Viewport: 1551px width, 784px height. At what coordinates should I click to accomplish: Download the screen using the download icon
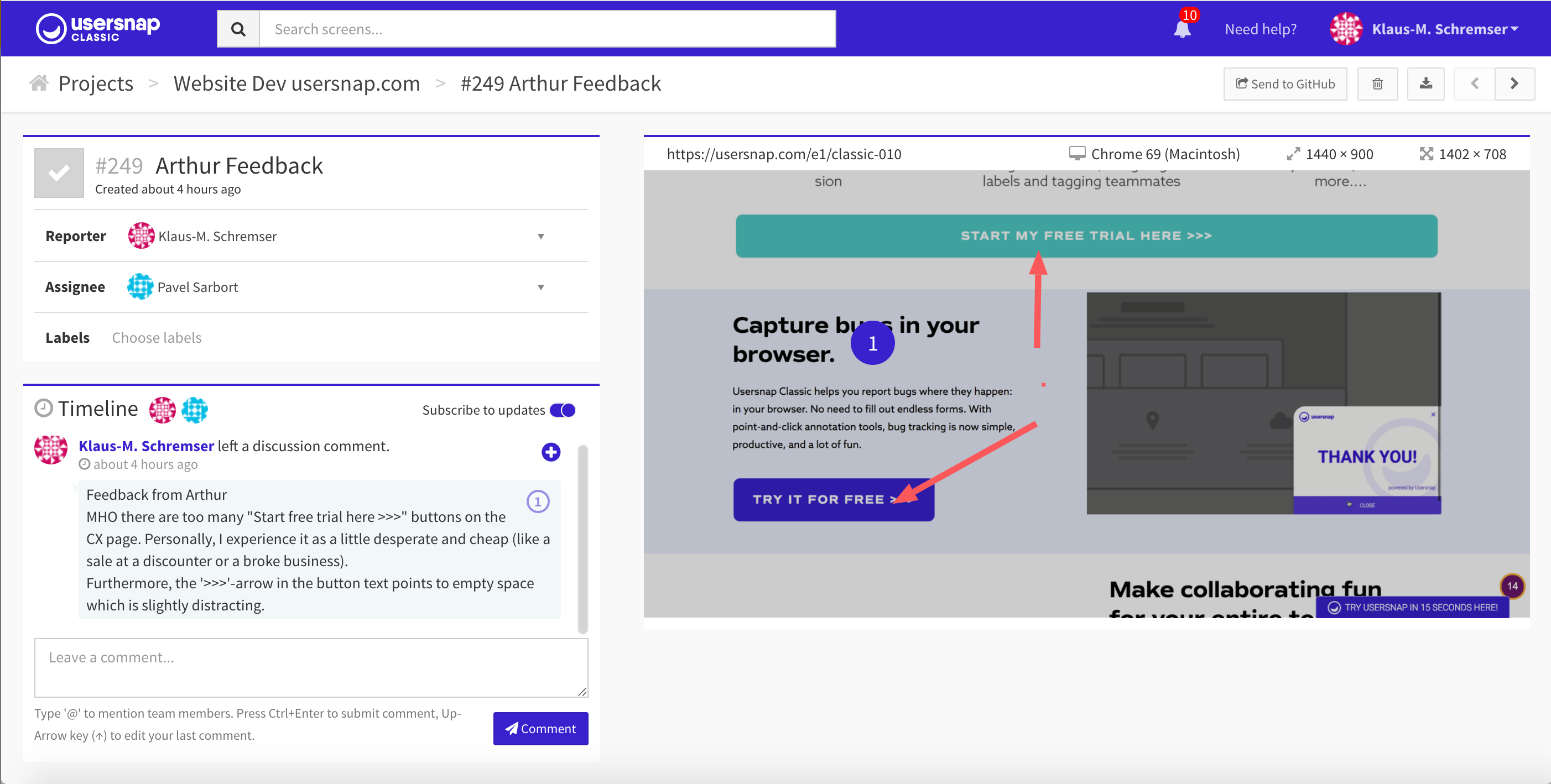[x=1426, y=83]
